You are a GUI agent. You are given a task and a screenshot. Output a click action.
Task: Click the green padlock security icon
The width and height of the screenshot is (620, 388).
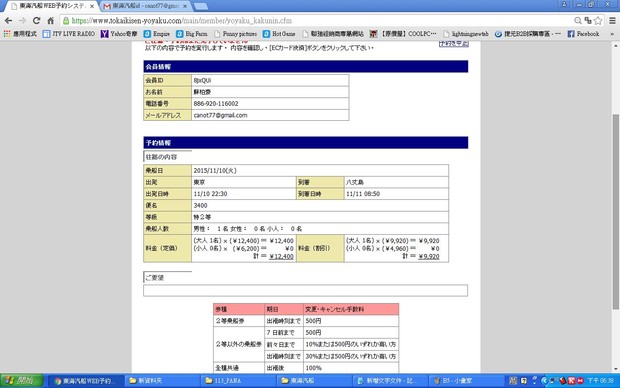tap(66, 21)
